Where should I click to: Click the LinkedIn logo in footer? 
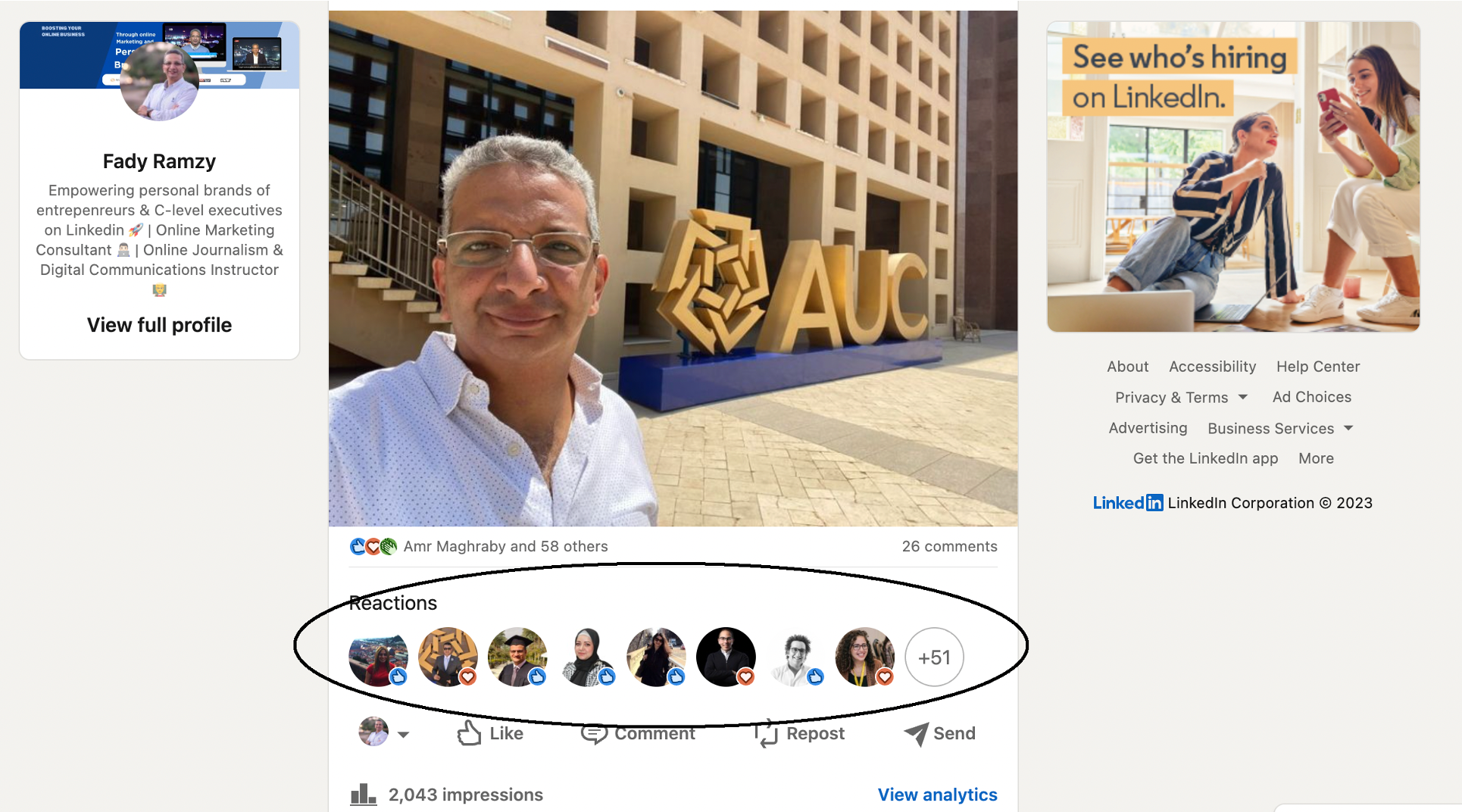[x=1127, y=503]
